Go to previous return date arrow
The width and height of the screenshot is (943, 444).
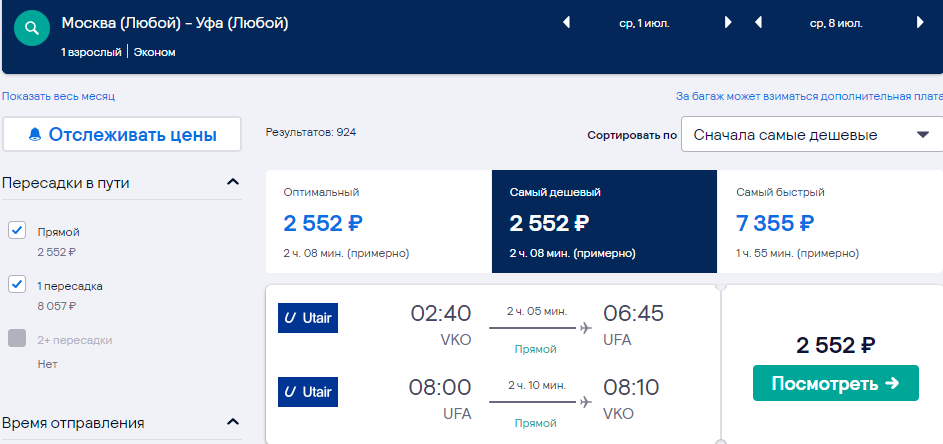click(758, 23)
